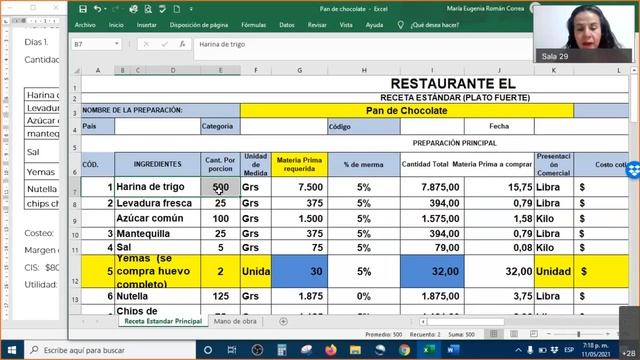Open the Windows Start menu
Screen dimensions: 640x360
(12, 350)
